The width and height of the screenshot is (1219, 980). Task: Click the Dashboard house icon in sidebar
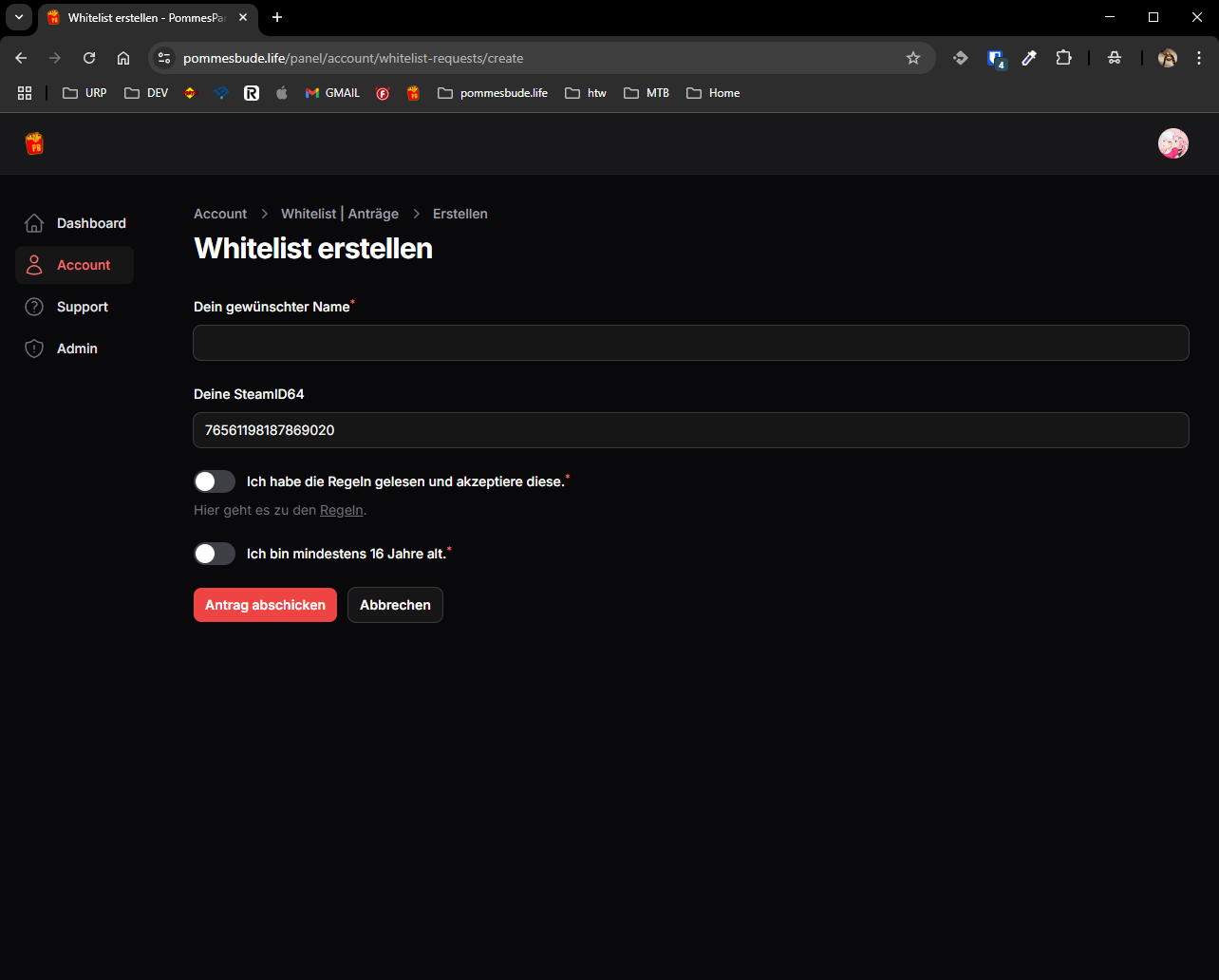click(x=34, y=223)
